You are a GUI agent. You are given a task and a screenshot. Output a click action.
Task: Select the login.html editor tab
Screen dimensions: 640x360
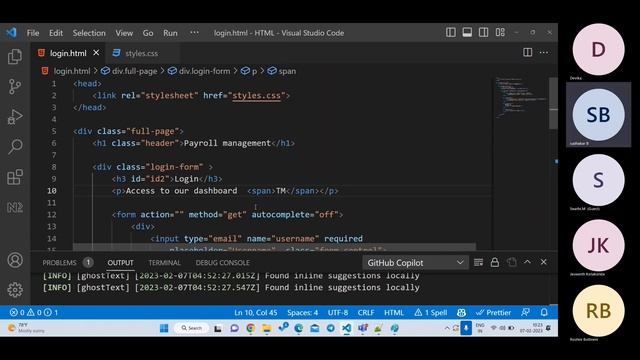tap(68, 53)
